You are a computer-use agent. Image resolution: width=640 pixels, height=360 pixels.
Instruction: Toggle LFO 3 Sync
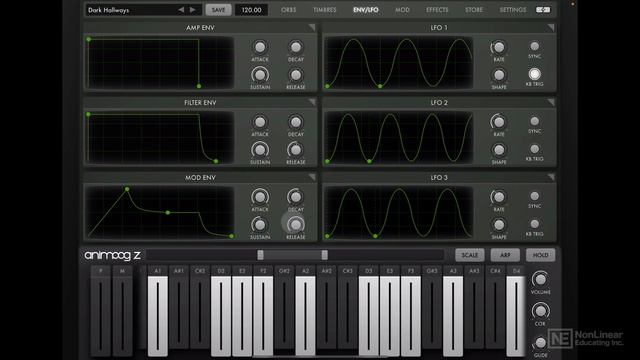pos(534,196)
